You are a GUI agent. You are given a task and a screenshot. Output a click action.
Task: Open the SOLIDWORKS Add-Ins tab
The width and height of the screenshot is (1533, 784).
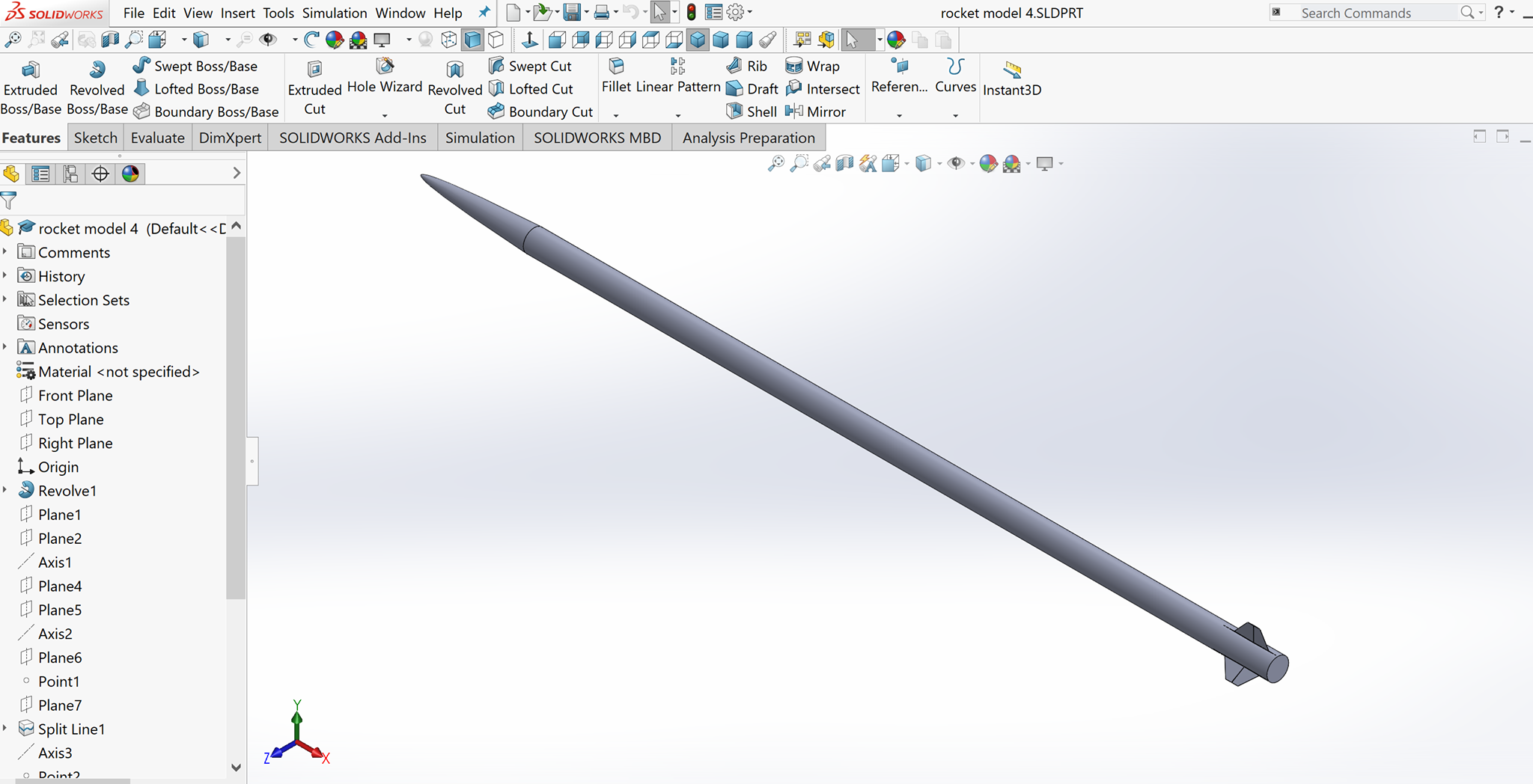[x=353, y=138]
